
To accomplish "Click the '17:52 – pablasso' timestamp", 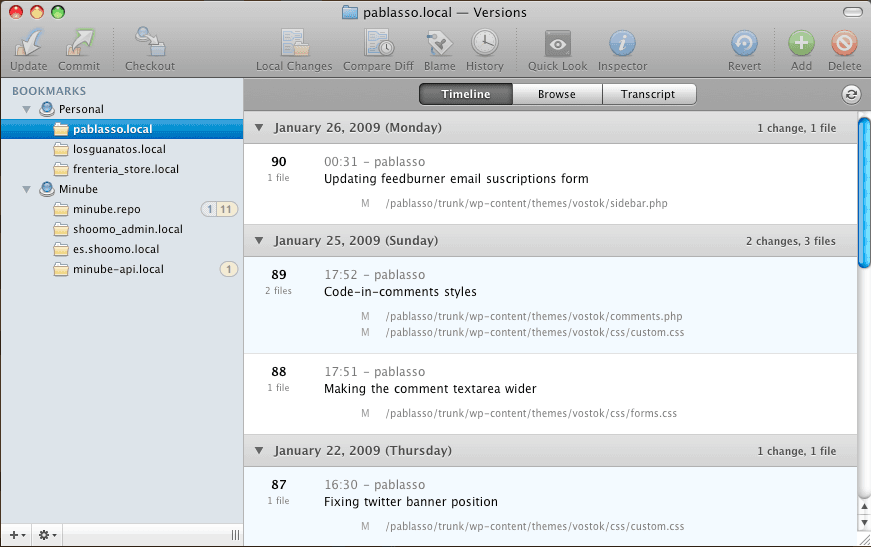I will 374,275.
